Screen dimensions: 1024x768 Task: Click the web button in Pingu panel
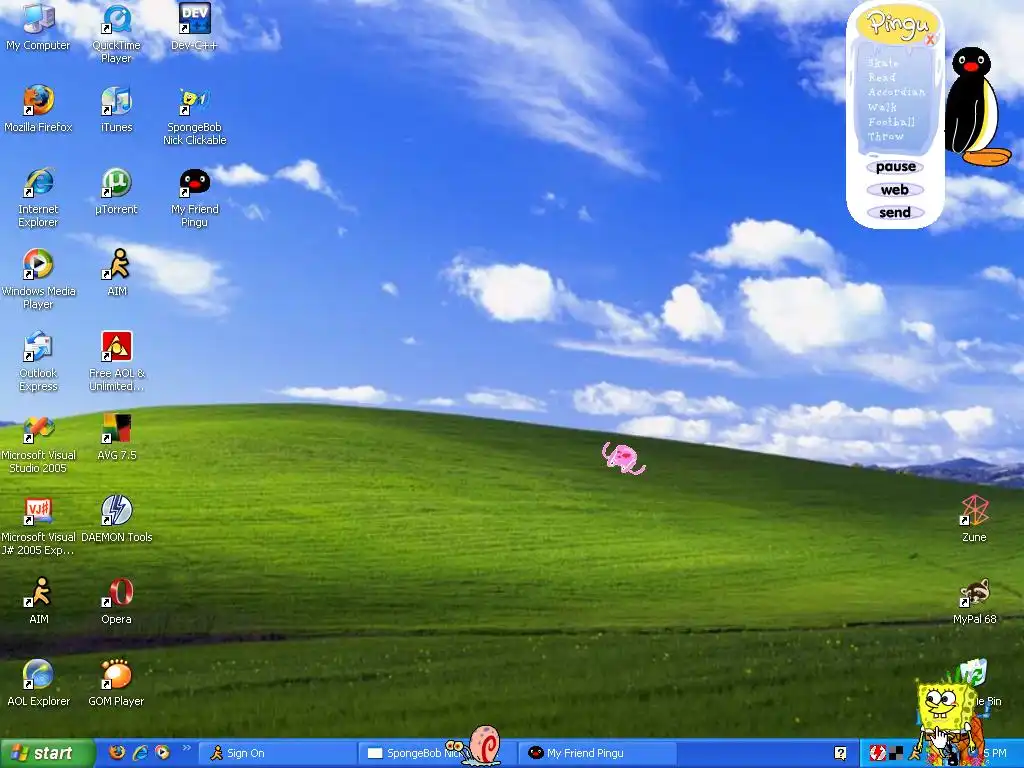[x=895, y=190]
